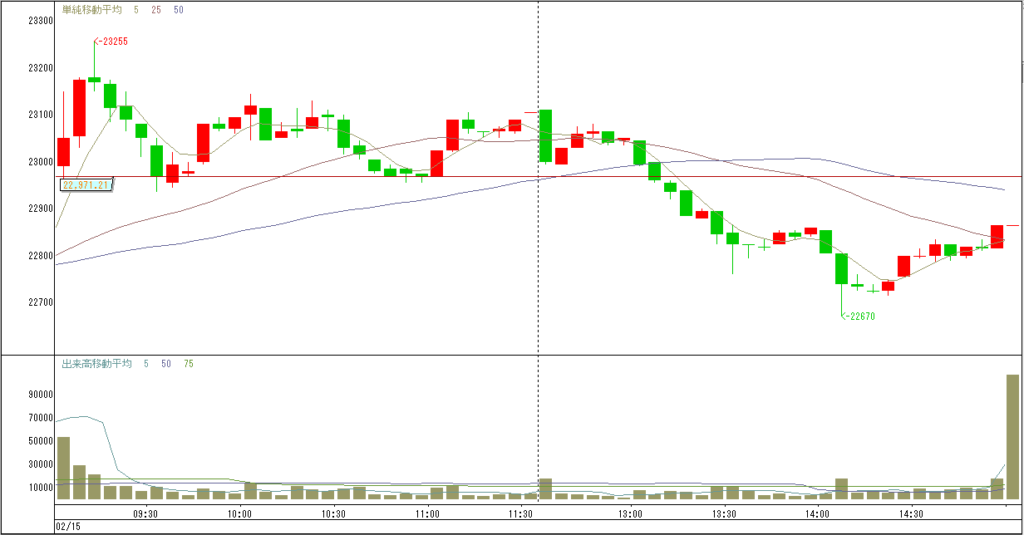
Task: Click the green candle with the 23255 high
Action: (x=95, y=79)
